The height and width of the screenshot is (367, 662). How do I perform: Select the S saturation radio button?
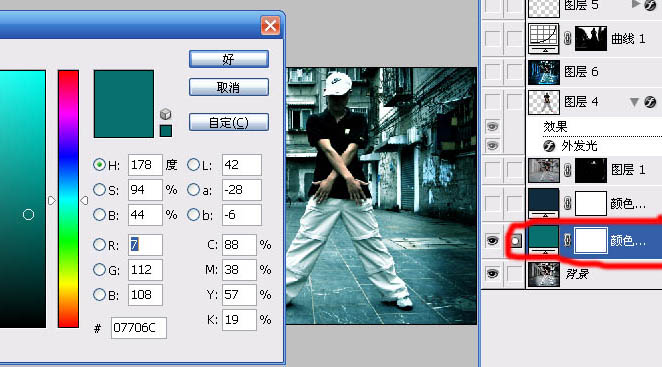(99, 190)
